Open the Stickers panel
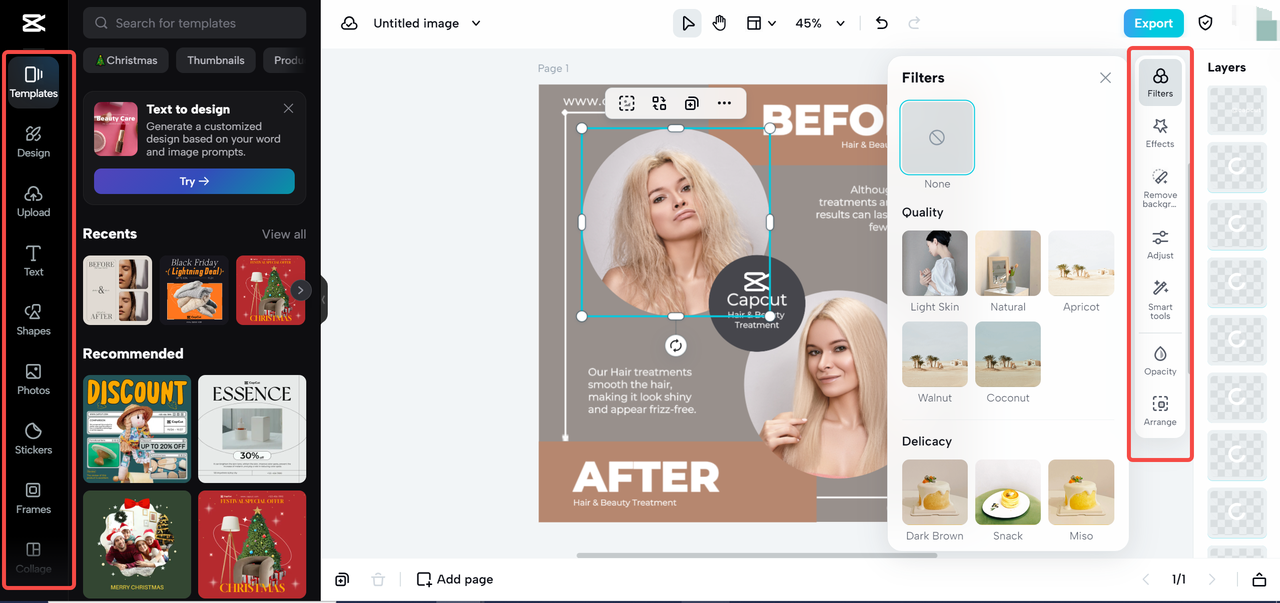The height and width of the screenshot is (603, 1280). tap(34, 439)
